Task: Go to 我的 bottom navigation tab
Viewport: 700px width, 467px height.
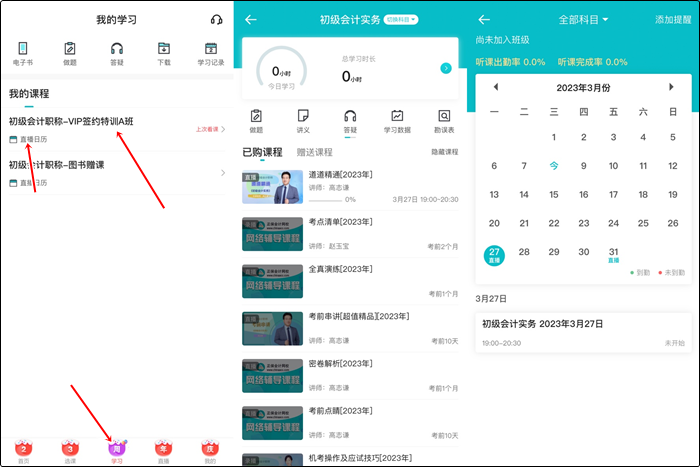Action: pos(210,452)
